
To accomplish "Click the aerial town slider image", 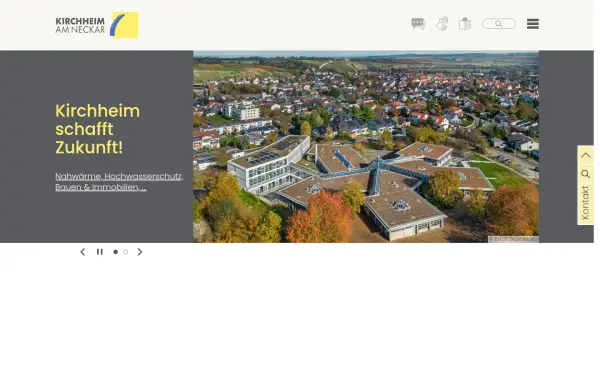I will (x=366, y=147).
